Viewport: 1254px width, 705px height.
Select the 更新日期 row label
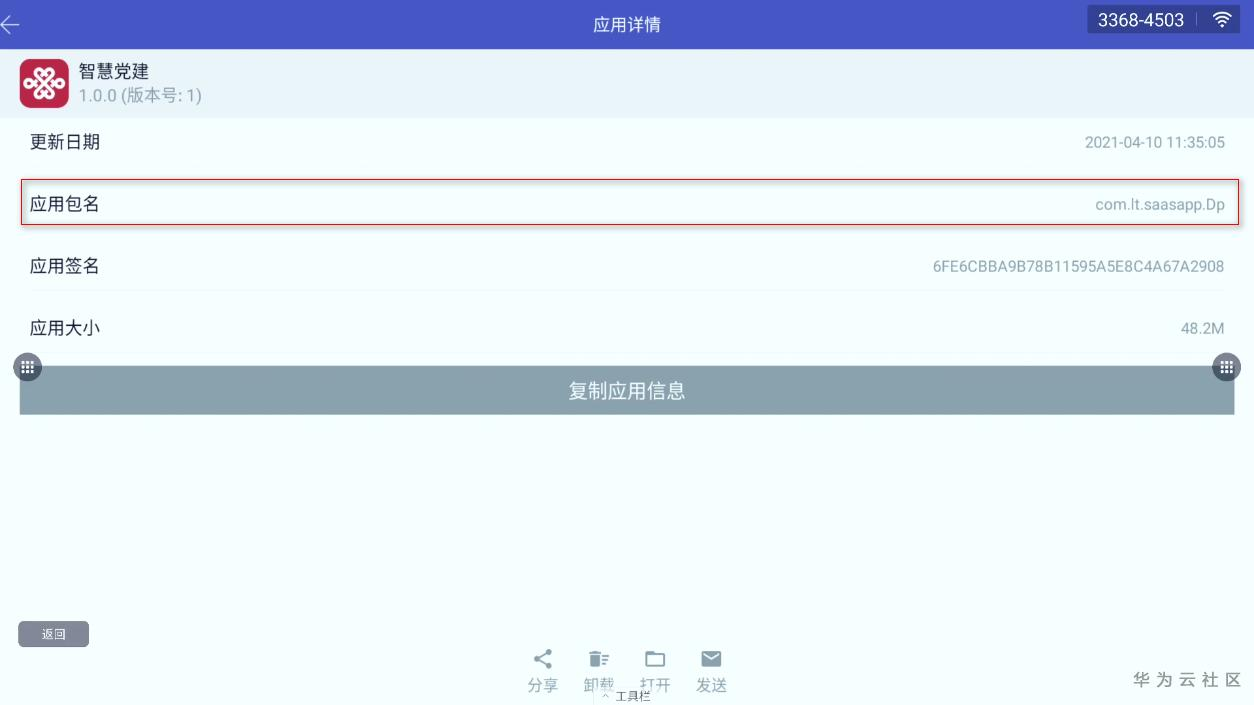(x=65, y=142)
